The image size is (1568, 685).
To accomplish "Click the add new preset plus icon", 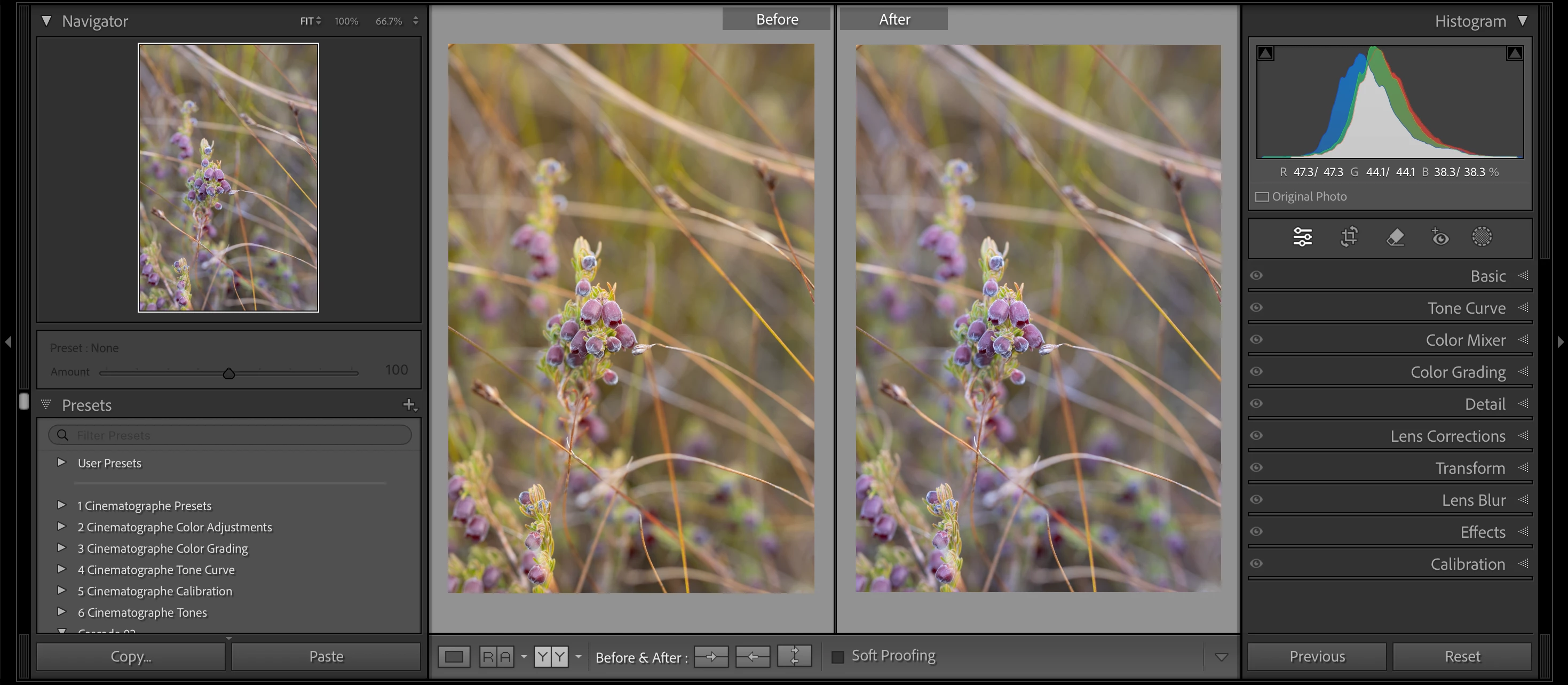I will tap(409, 404).
